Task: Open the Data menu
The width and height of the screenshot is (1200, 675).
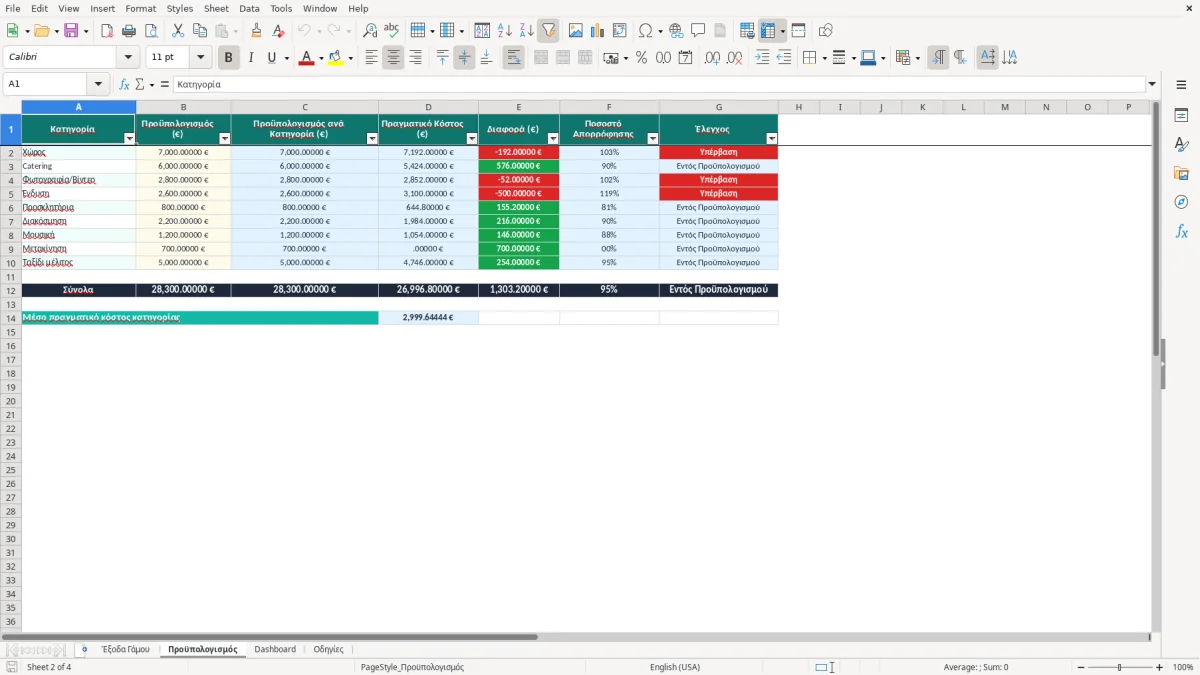Action: pos(249,8)
